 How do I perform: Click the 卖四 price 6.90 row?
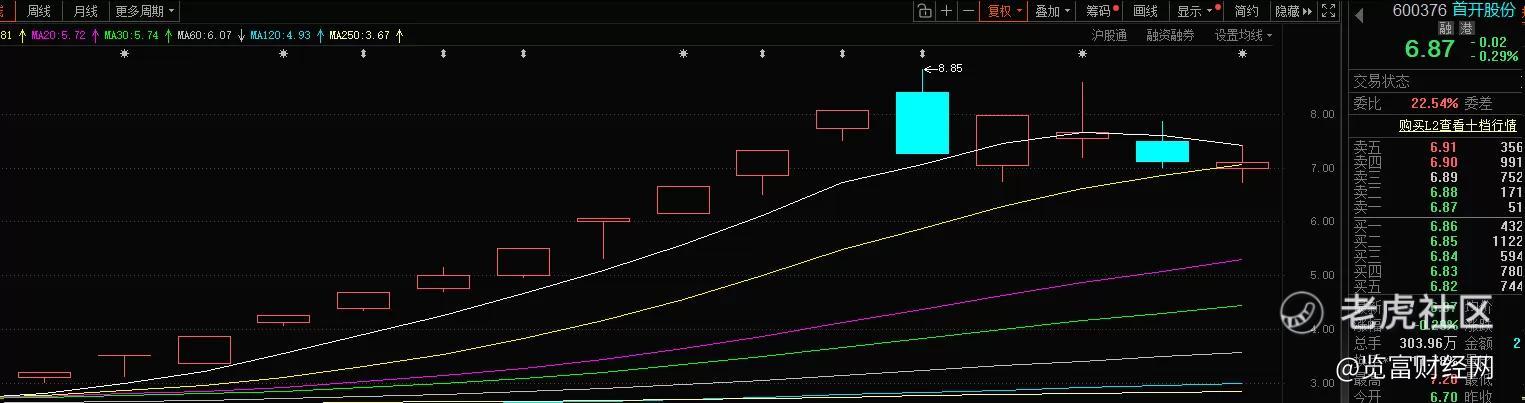tap(1437, 162)
